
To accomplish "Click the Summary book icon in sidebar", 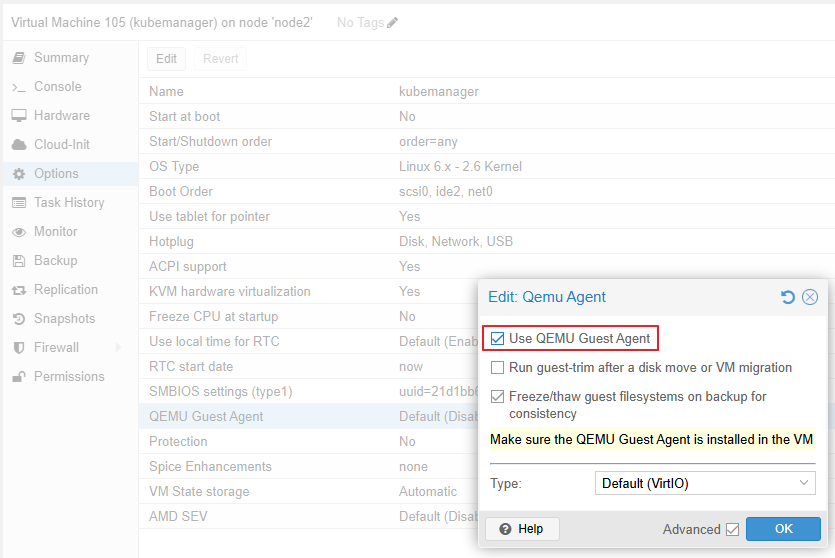I will pyautogui.click(x=19, y=58).
